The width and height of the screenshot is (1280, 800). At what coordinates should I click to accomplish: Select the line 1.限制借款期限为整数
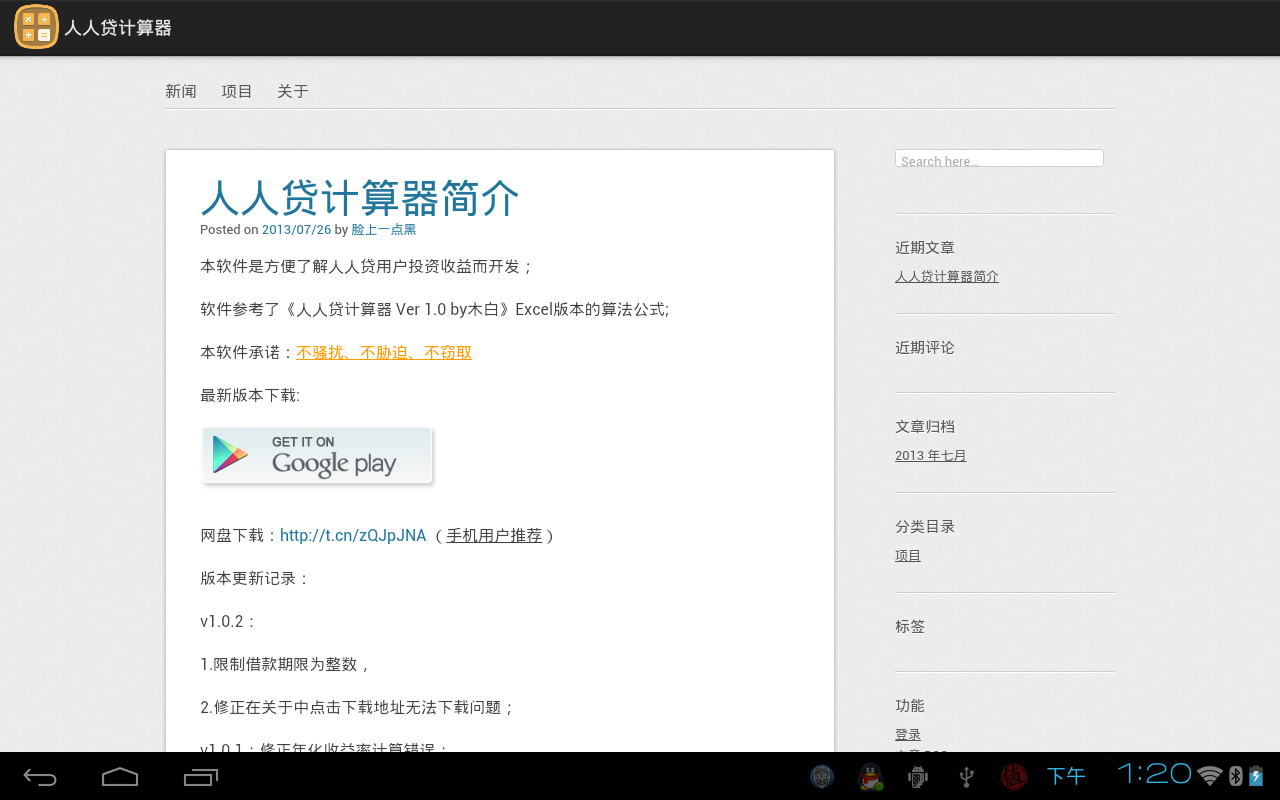(286, 664)
